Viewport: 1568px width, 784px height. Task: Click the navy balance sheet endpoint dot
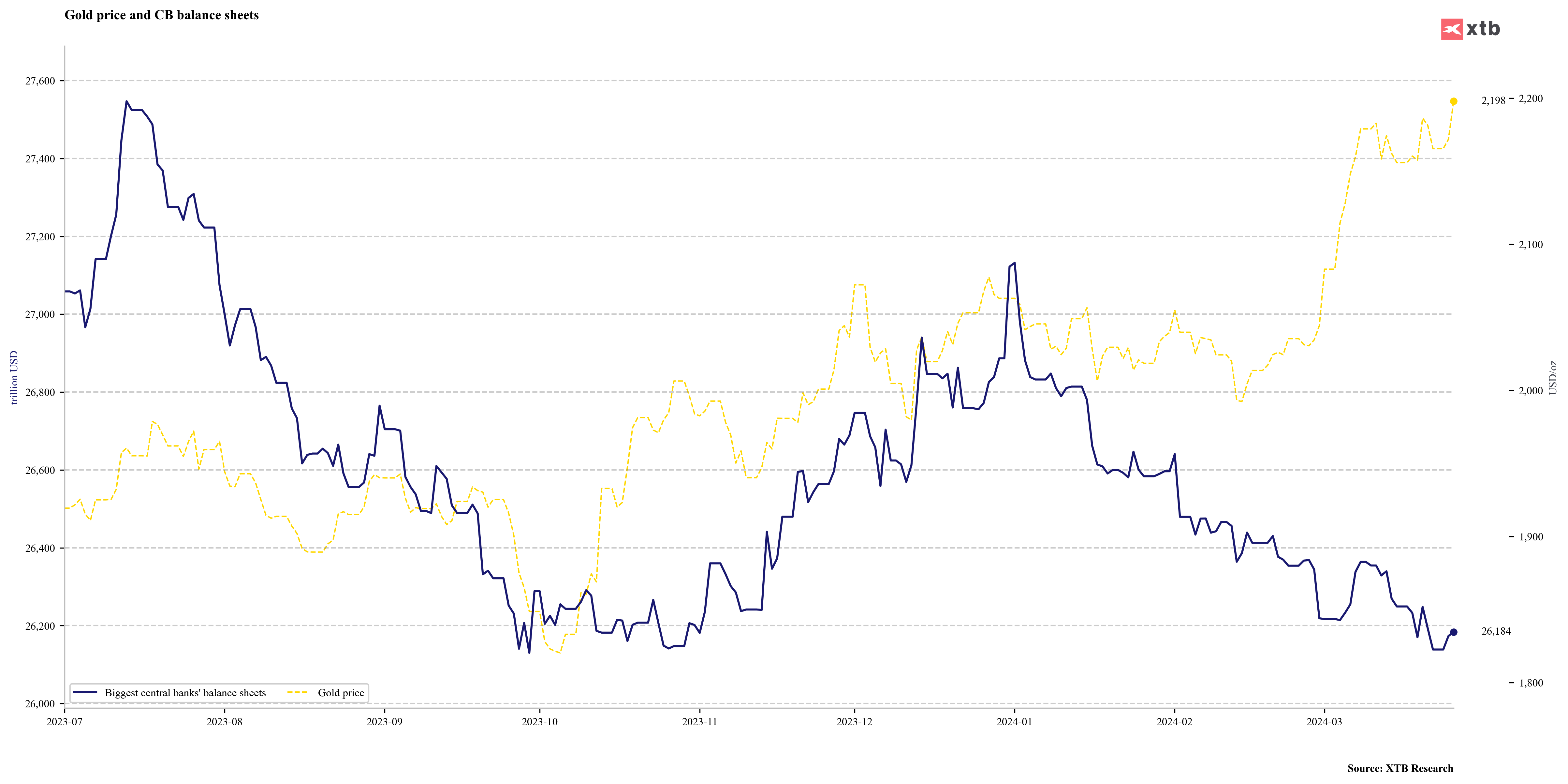[x=1454, y=632]
